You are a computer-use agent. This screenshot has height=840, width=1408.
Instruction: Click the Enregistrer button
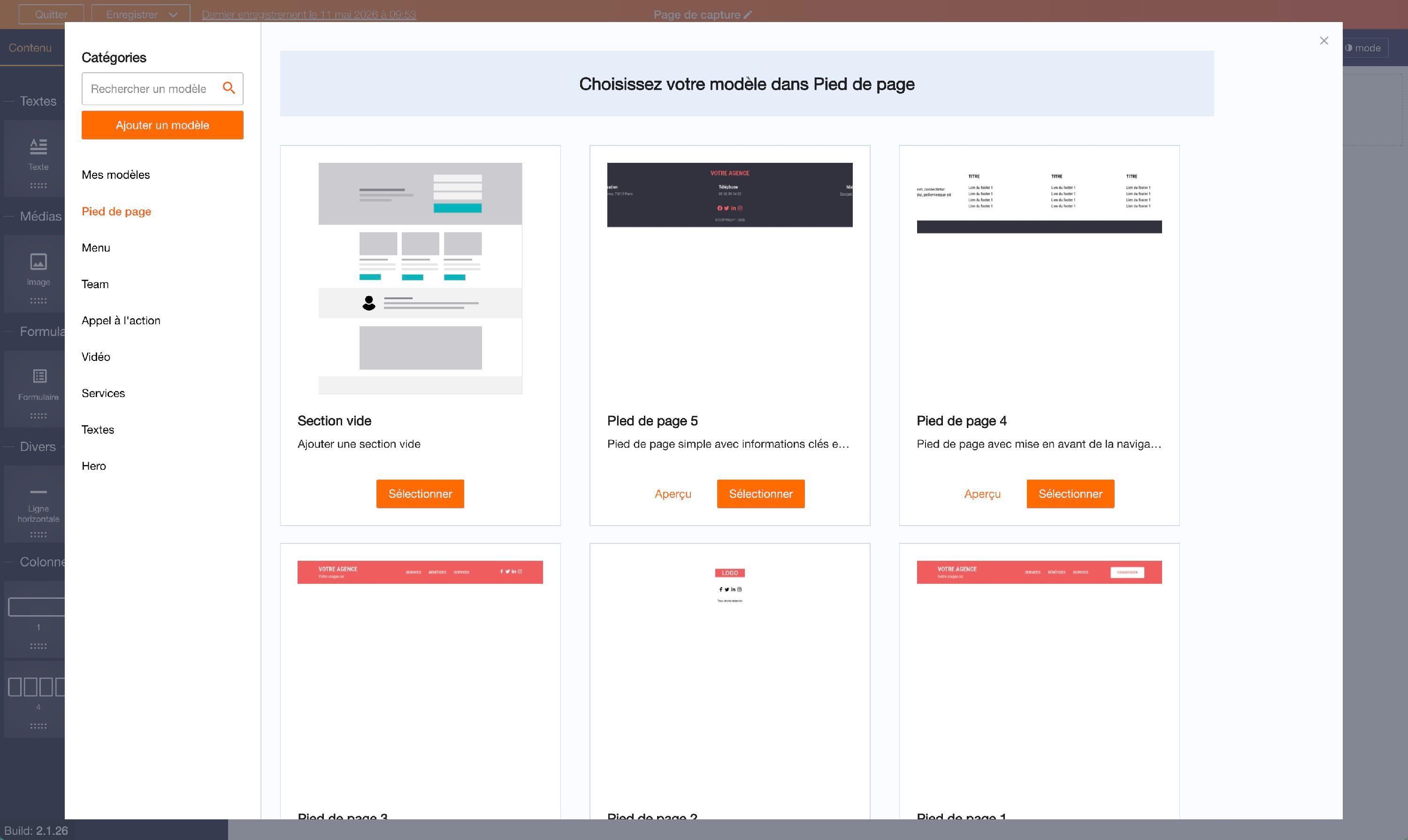coord(131,15)
